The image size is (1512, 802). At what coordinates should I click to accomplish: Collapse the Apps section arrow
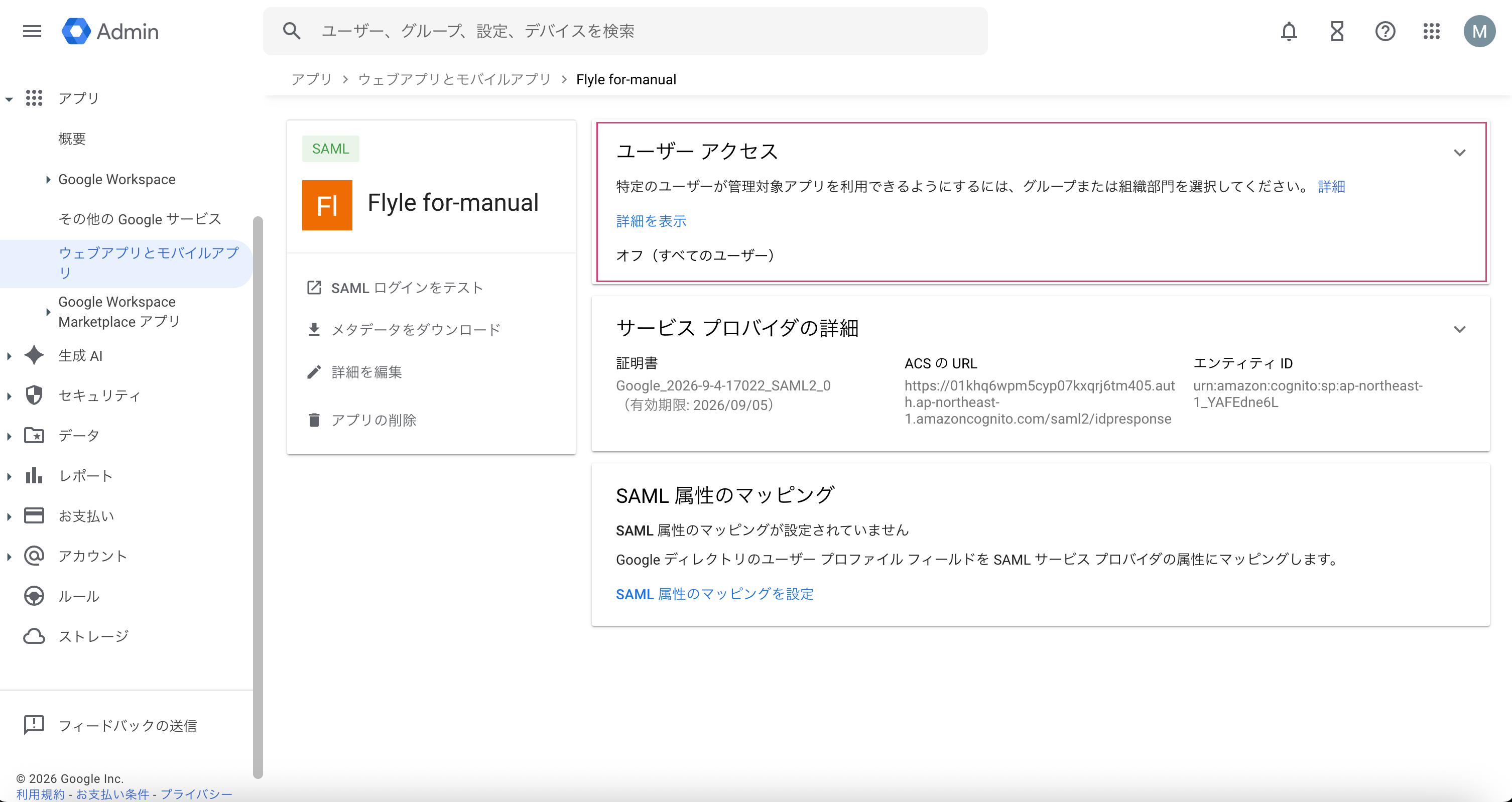click(x=10, y=98)
